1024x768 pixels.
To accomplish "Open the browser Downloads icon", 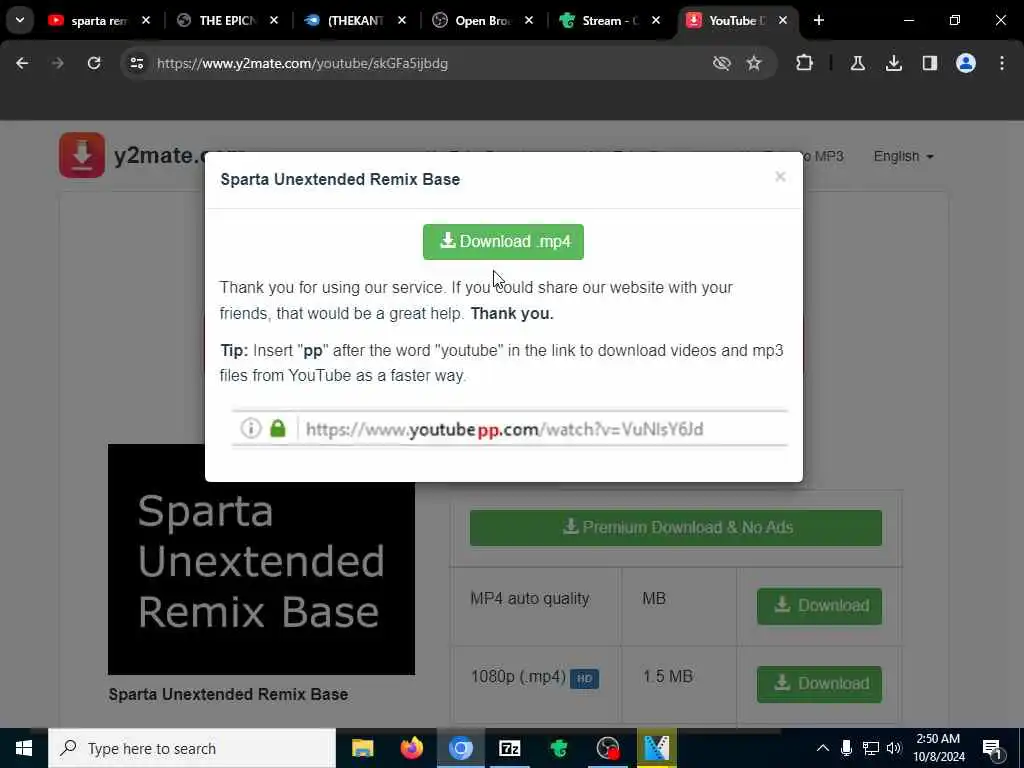I will (894, 63).
